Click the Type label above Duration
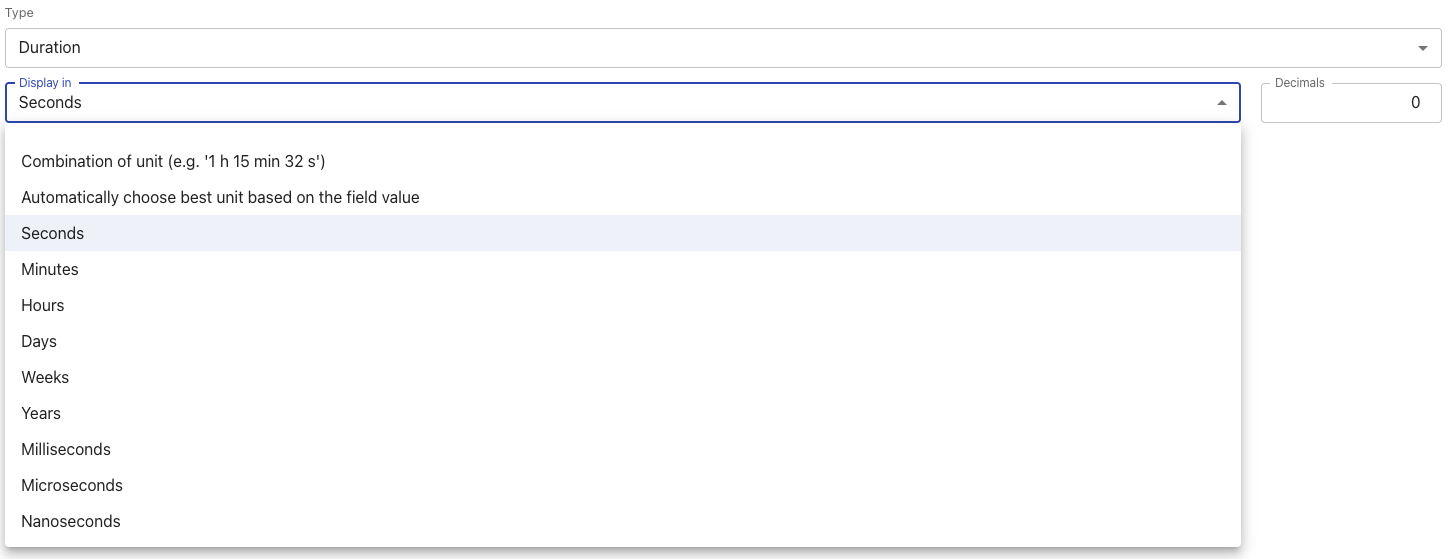The image size is (1450, 559). click(x=19, y=13)
